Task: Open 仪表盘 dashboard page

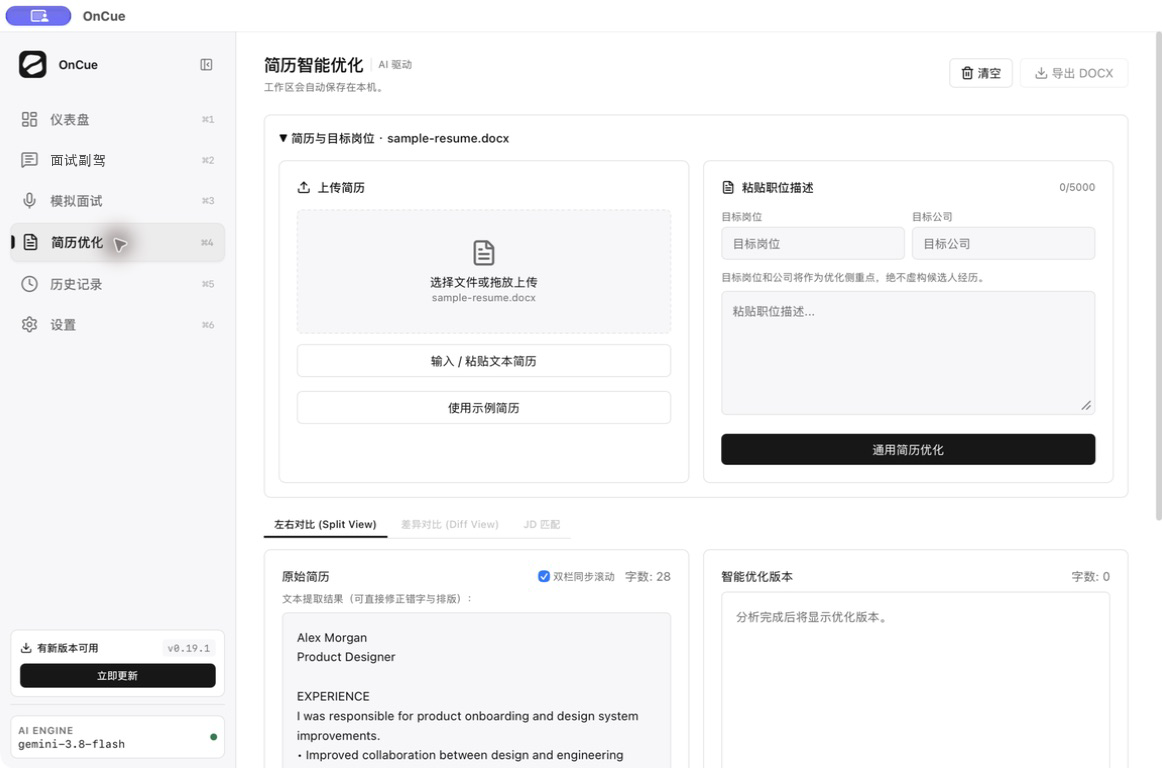Action: [x=118, y=119]
